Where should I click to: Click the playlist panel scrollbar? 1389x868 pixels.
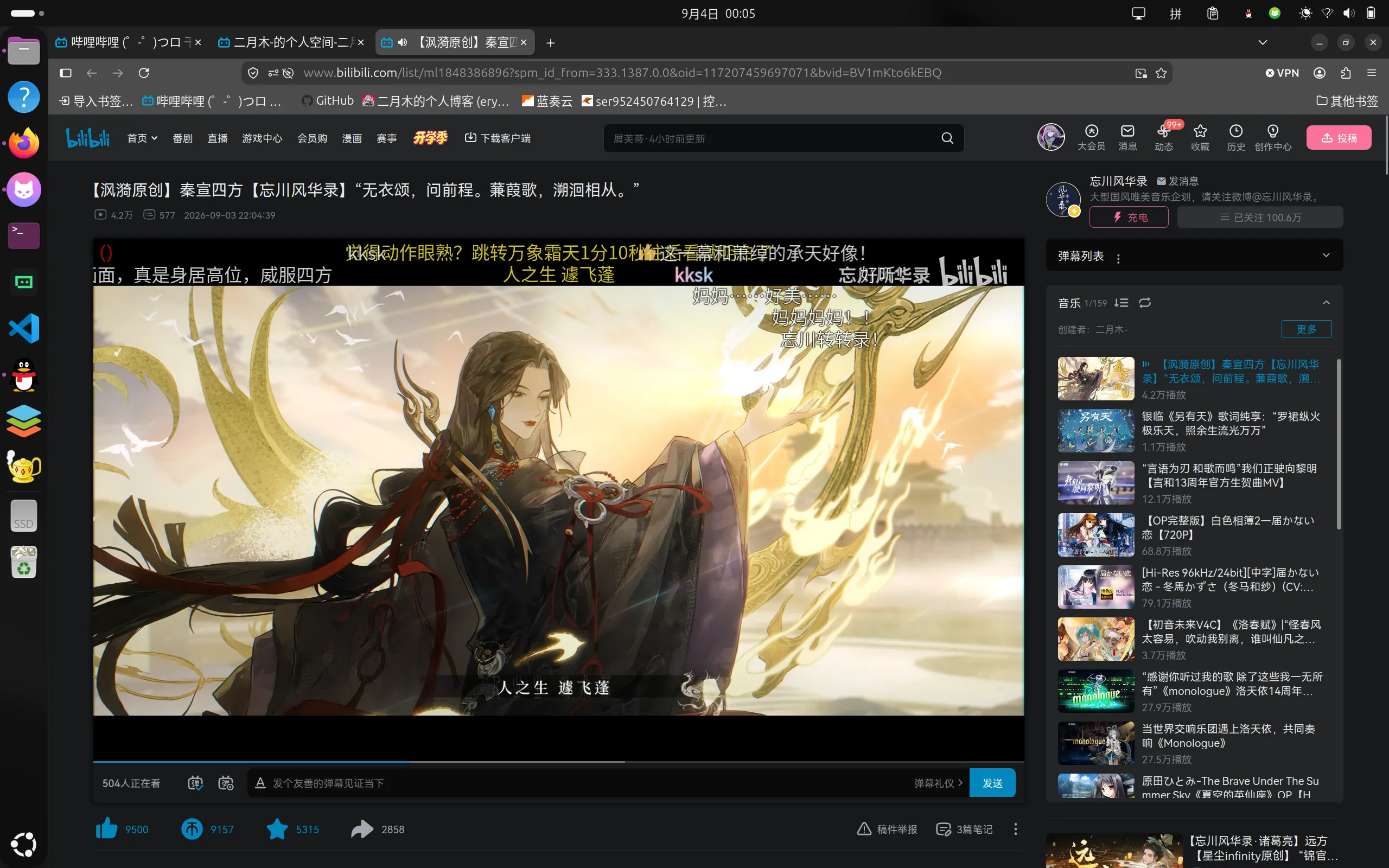click(x=1339, y=444)
